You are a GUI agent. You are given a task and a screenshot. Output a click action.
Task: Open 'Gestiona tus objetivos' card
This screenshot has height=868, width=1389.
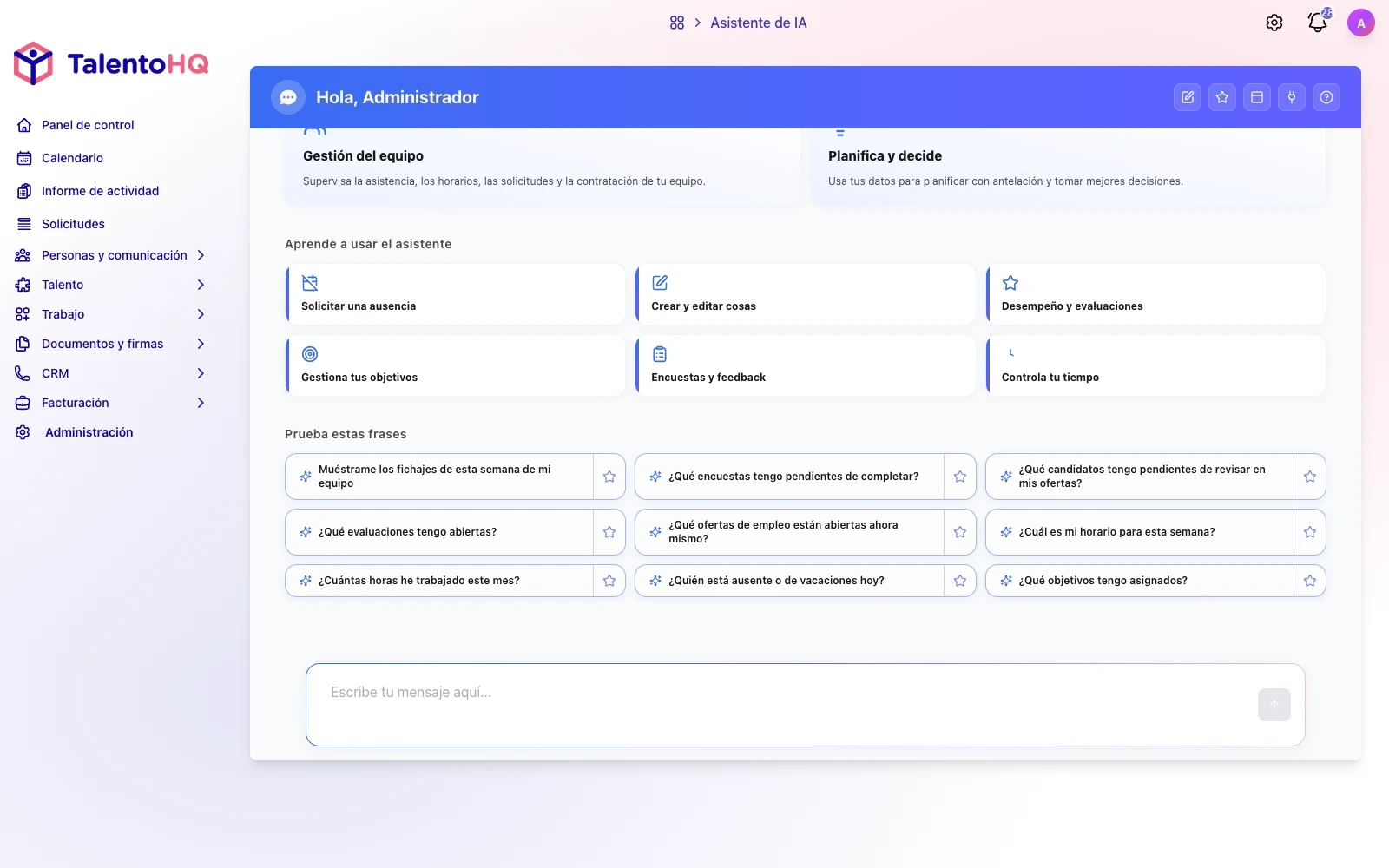click(x=455, y=365)
